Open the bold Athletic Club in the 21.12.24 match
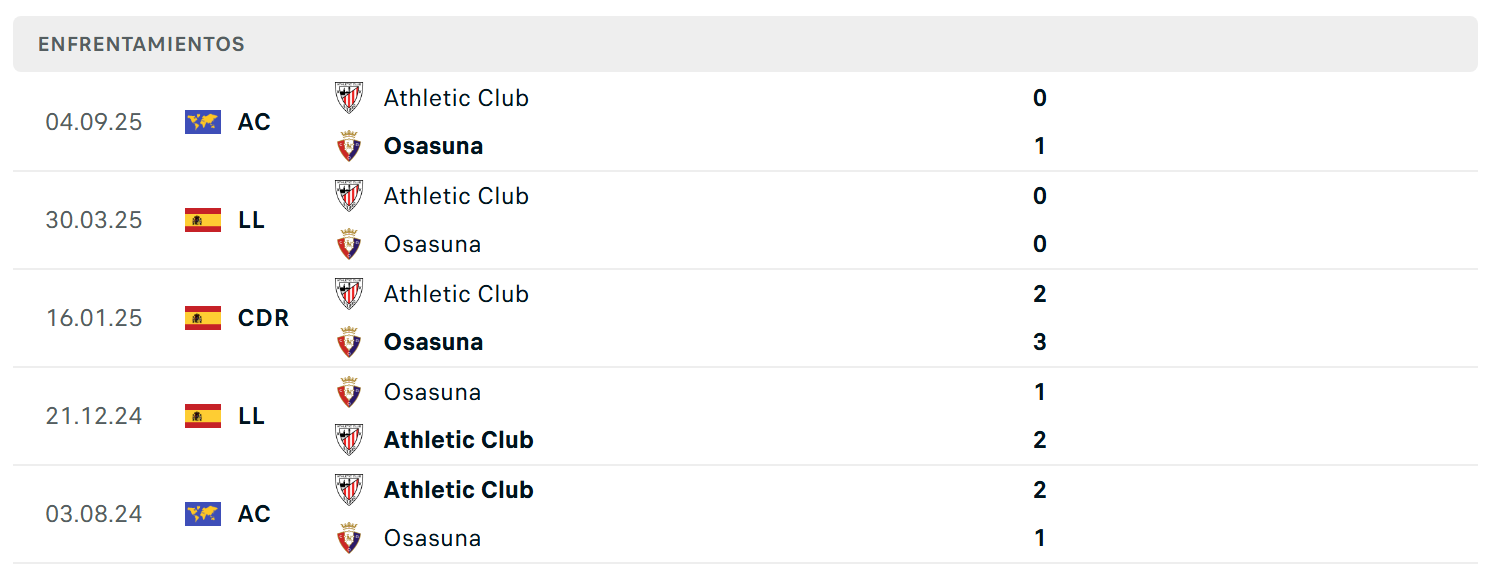Image resolution: width=1495 pixels, height=578 pixels. (x=458, y=440)
